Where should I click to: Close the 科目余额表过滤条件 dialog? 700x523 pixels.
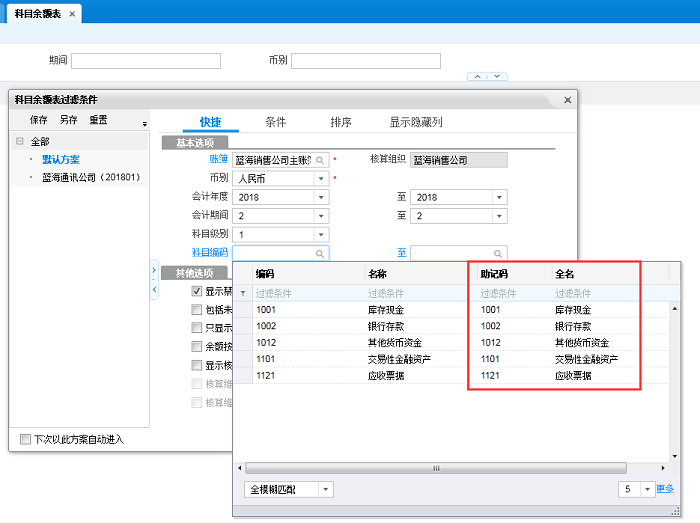(567, 100)
